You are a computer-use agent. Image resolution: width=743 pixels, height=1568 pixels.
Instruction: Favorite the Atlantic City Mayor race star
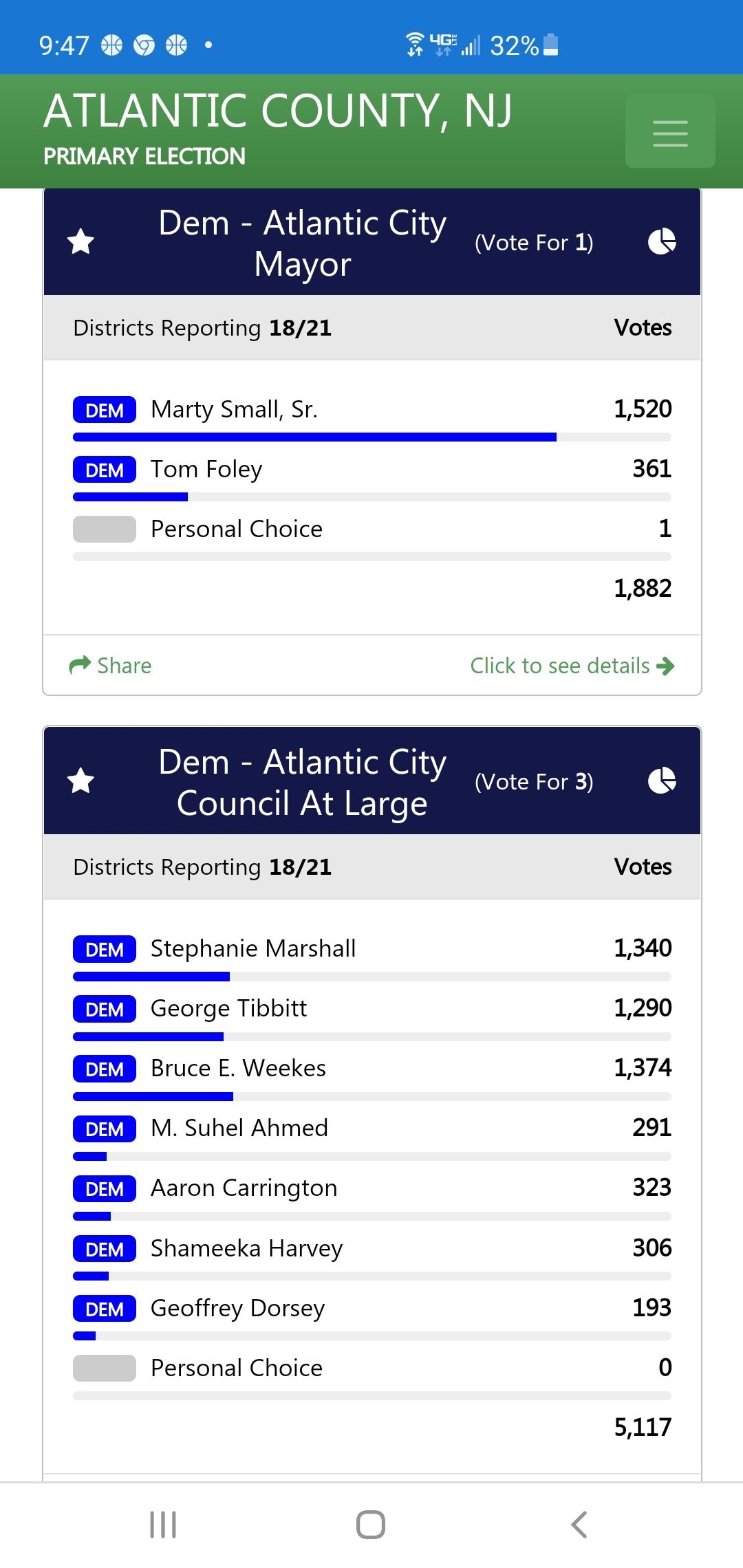(81, 241)
